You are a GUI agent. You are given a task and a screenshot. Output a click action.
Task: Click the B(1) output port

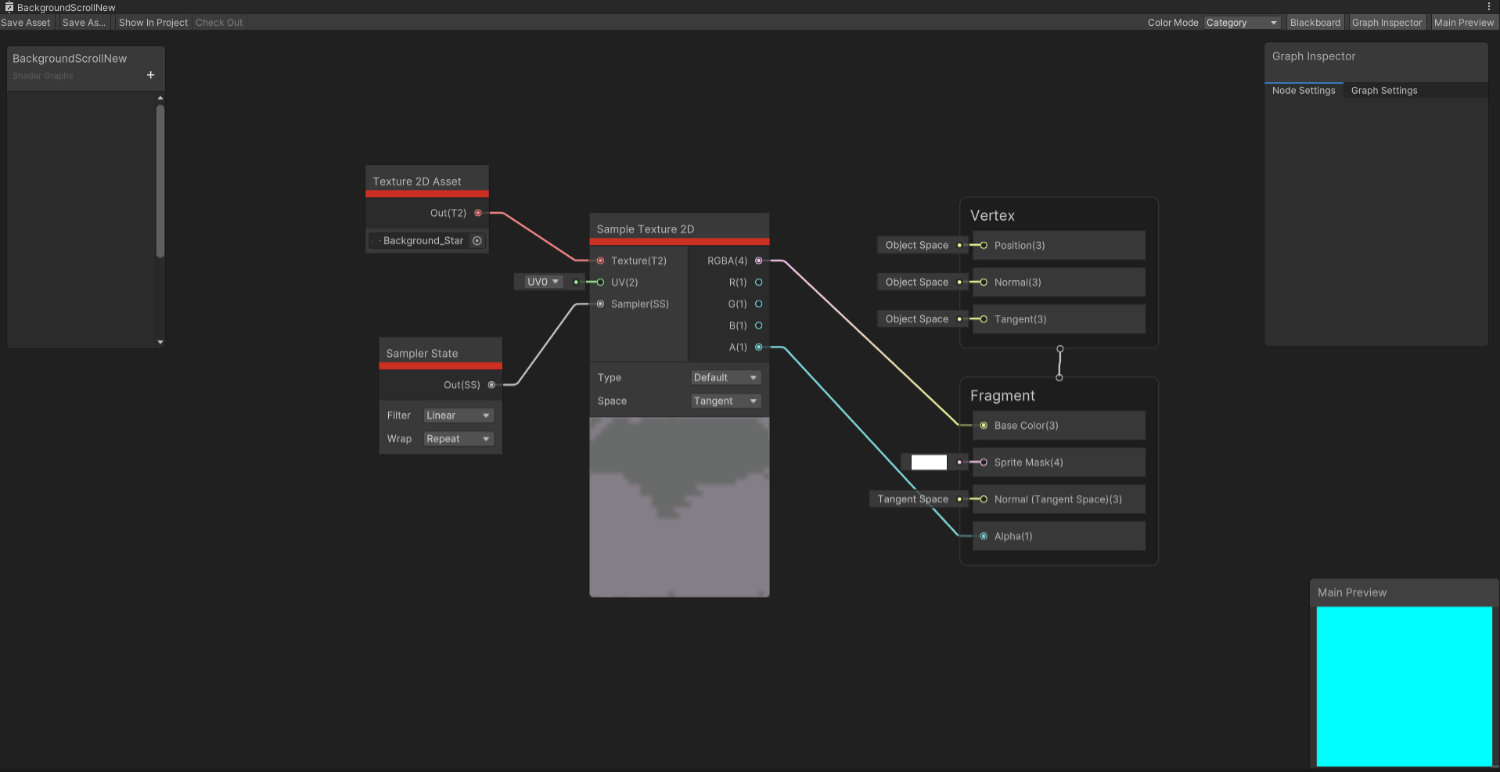tap(759, 325)
